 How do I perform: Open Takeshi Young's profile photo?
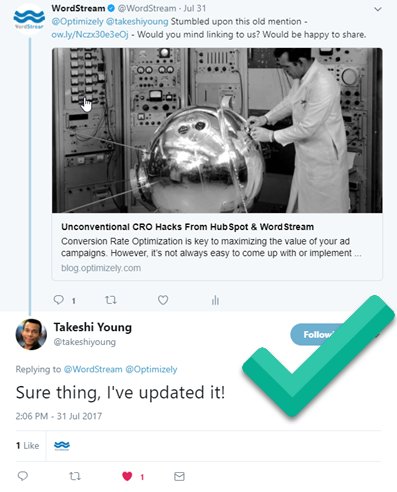tap(31, 334)
